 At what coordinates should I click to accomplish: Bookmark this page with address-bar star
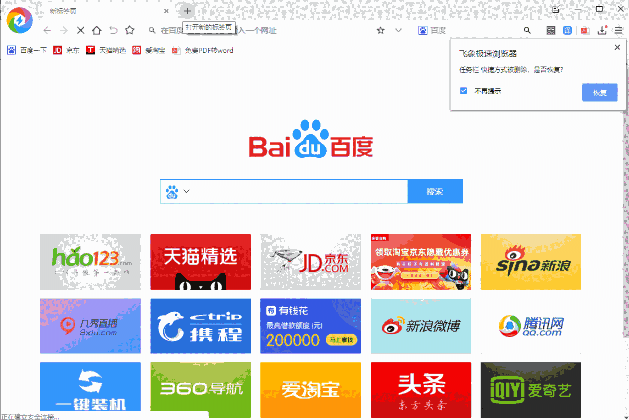(x=381, y=30)
